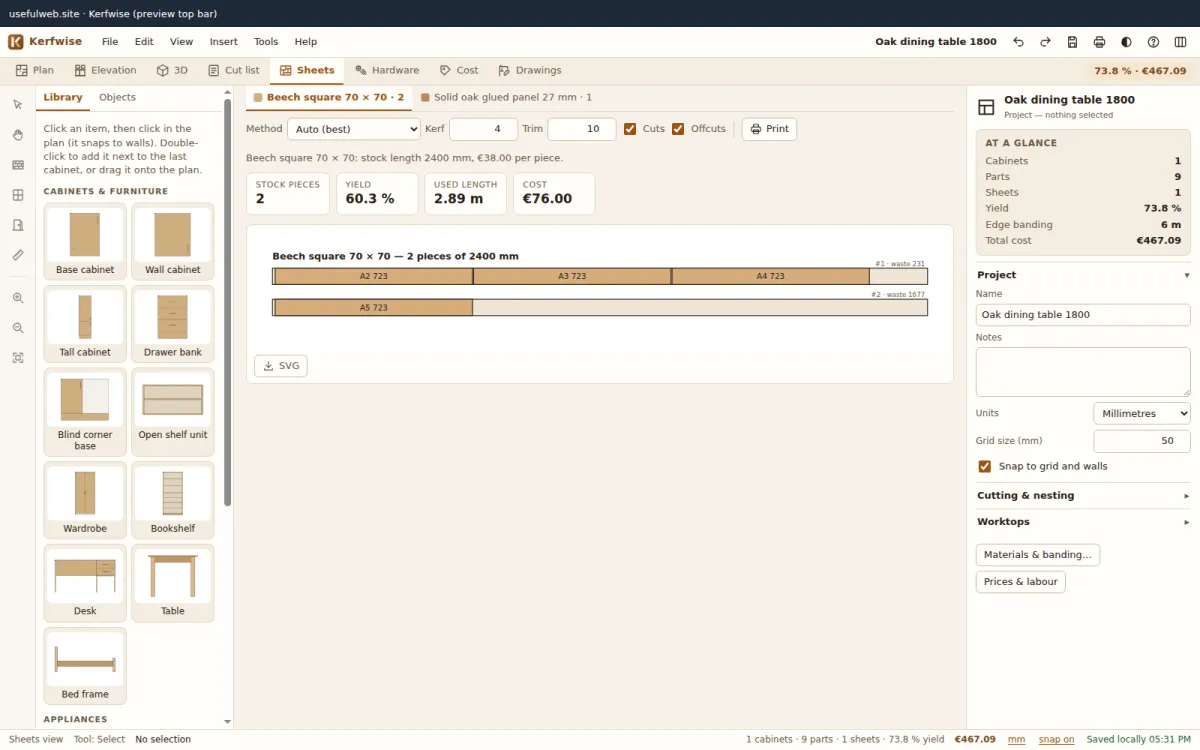This screenshot has height=750, width=1200.
Task: Click the Kerf input field
Action: tap(483, 129)
